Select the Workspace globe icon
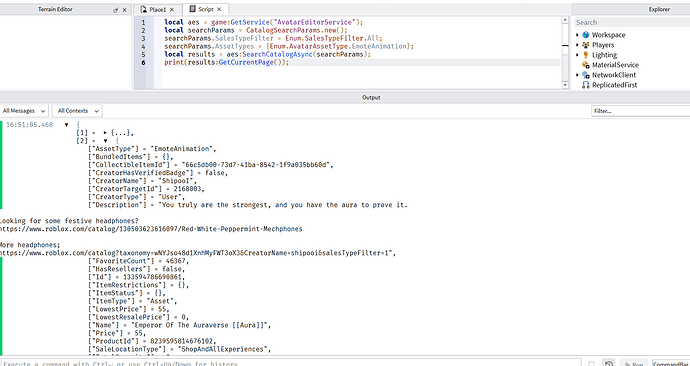The width and height of the screenshot is (690, 366). pos(586,35)
